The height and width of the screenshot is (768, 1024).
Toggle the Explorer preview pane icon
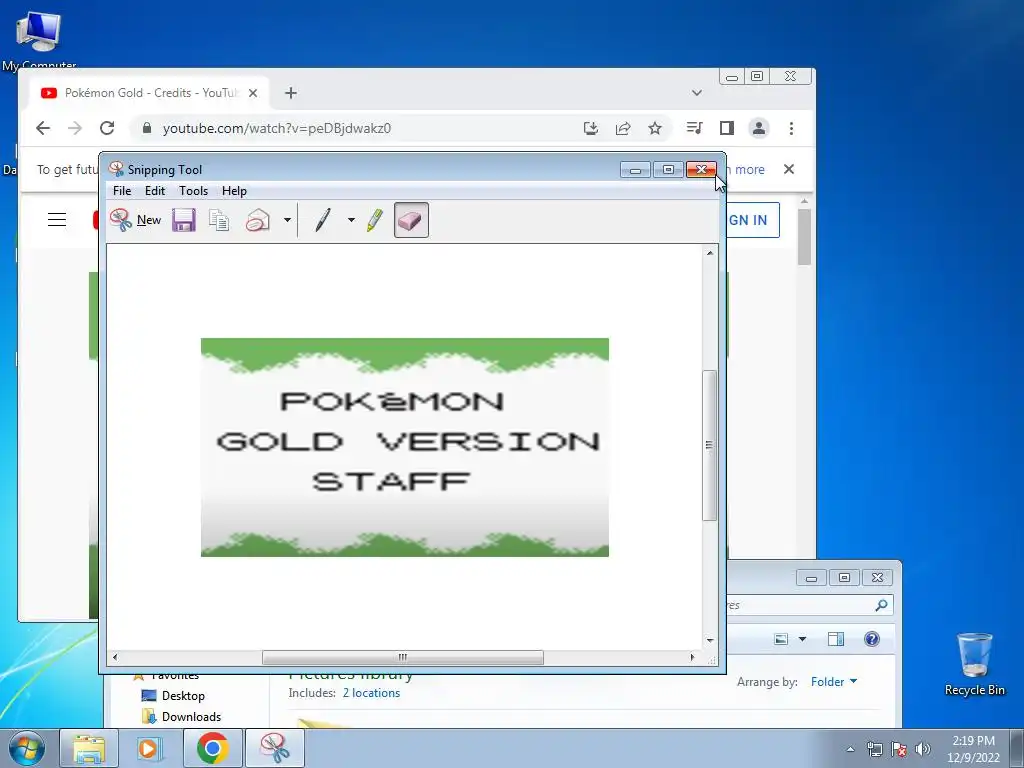click(x=836, y=639)
